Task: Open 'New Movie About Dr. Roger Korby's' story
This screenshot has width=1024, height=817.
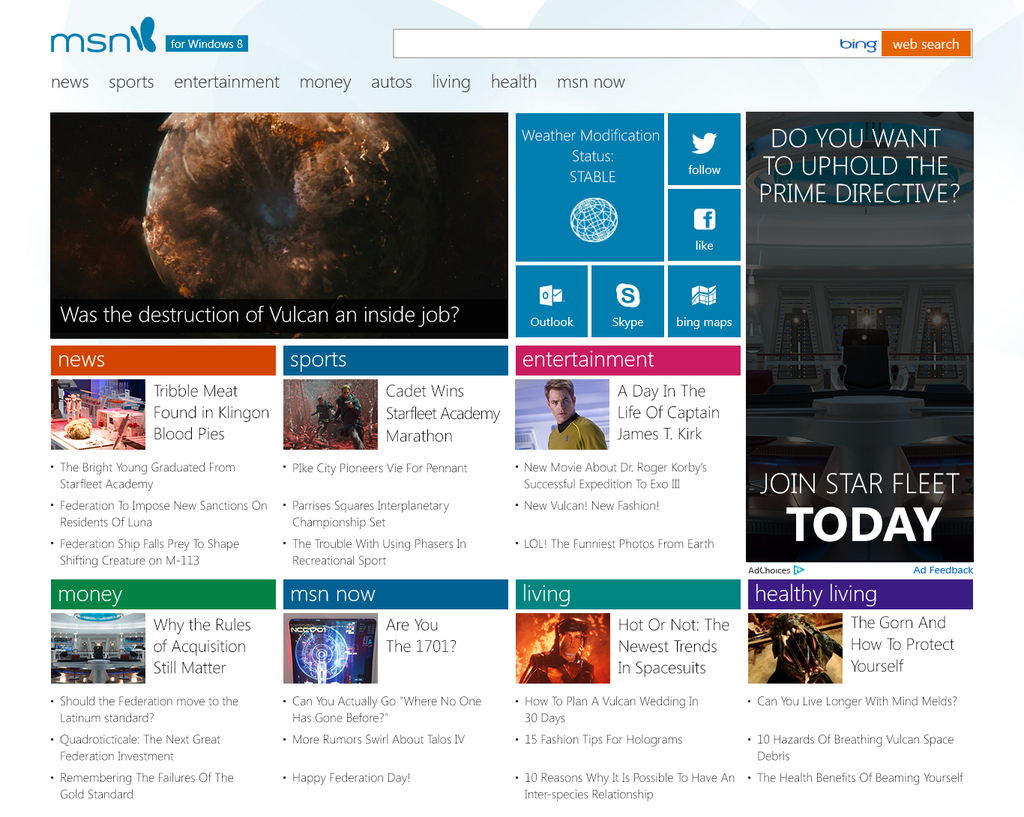Action: (x=615, y=475)
